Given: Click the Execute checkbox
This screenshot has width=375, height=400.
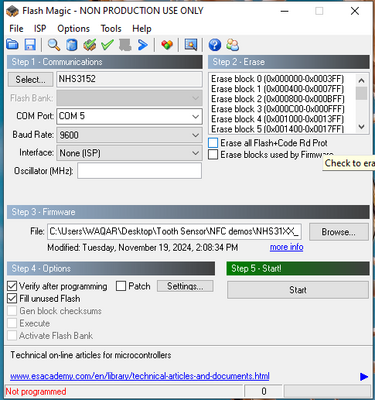Looking at the screenshot, I should click(x=12, y=323).
